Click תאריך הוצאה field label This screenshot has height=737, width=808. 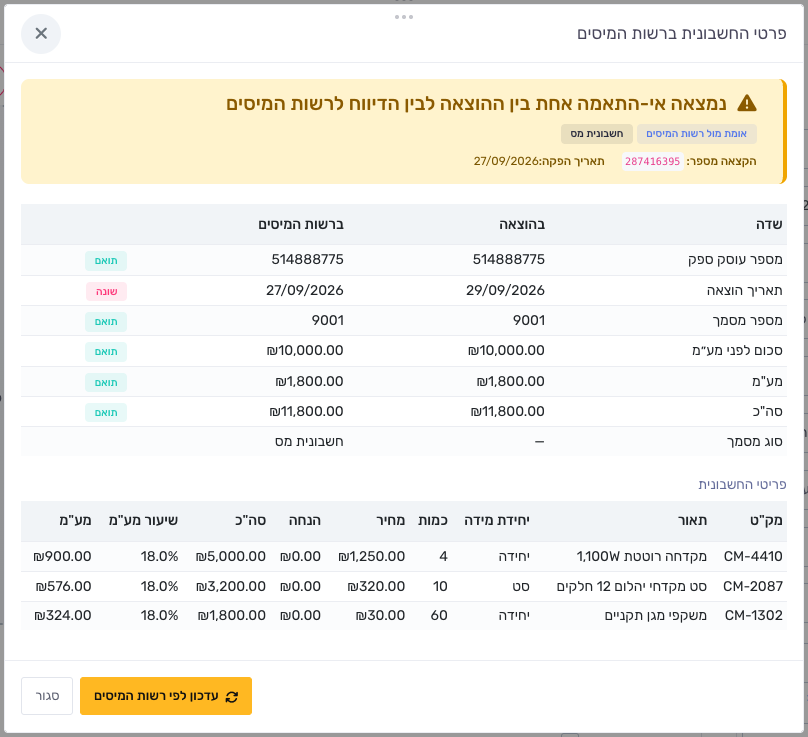pyautogui.click(x=745, y=291)
